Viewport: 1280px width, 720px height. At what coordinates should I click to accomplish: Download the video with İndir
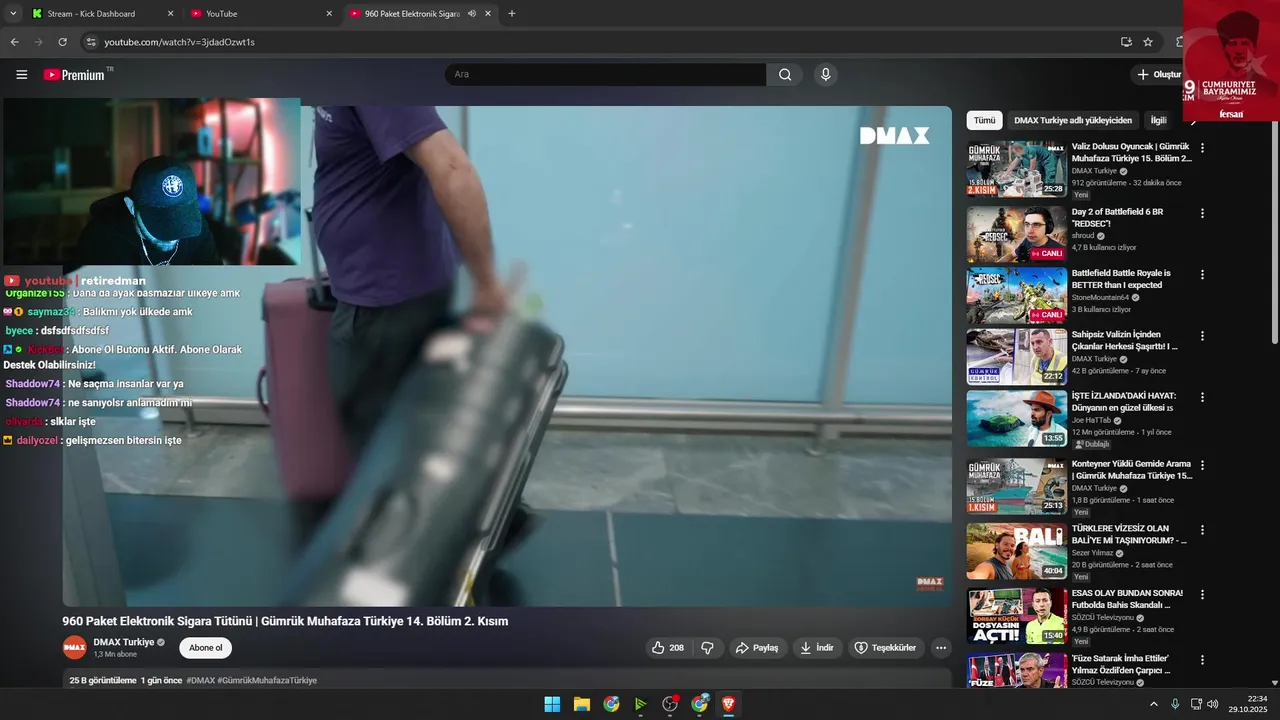(816, 648)
